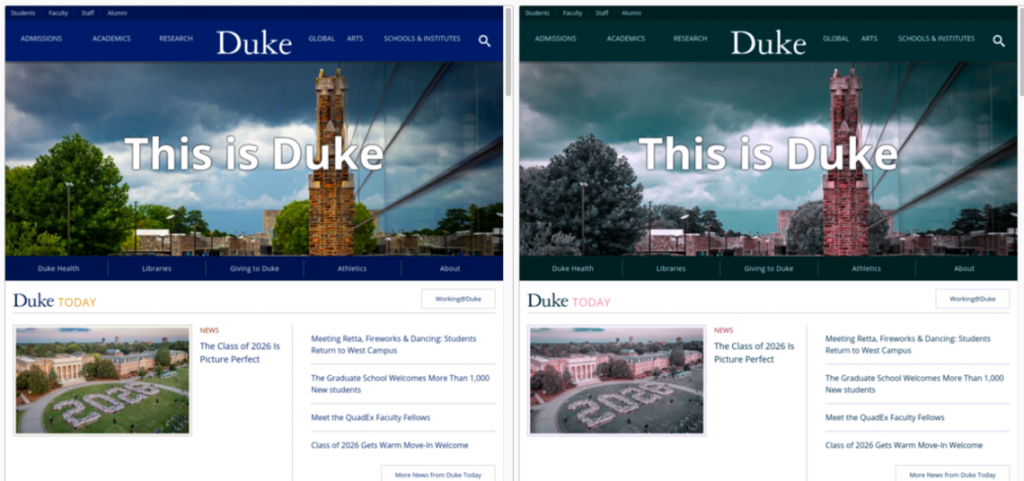Go to Giving to Duke in teal bar
This screenshot has width=1024, height=481.
pyautogui.click(x=768, y=268)
